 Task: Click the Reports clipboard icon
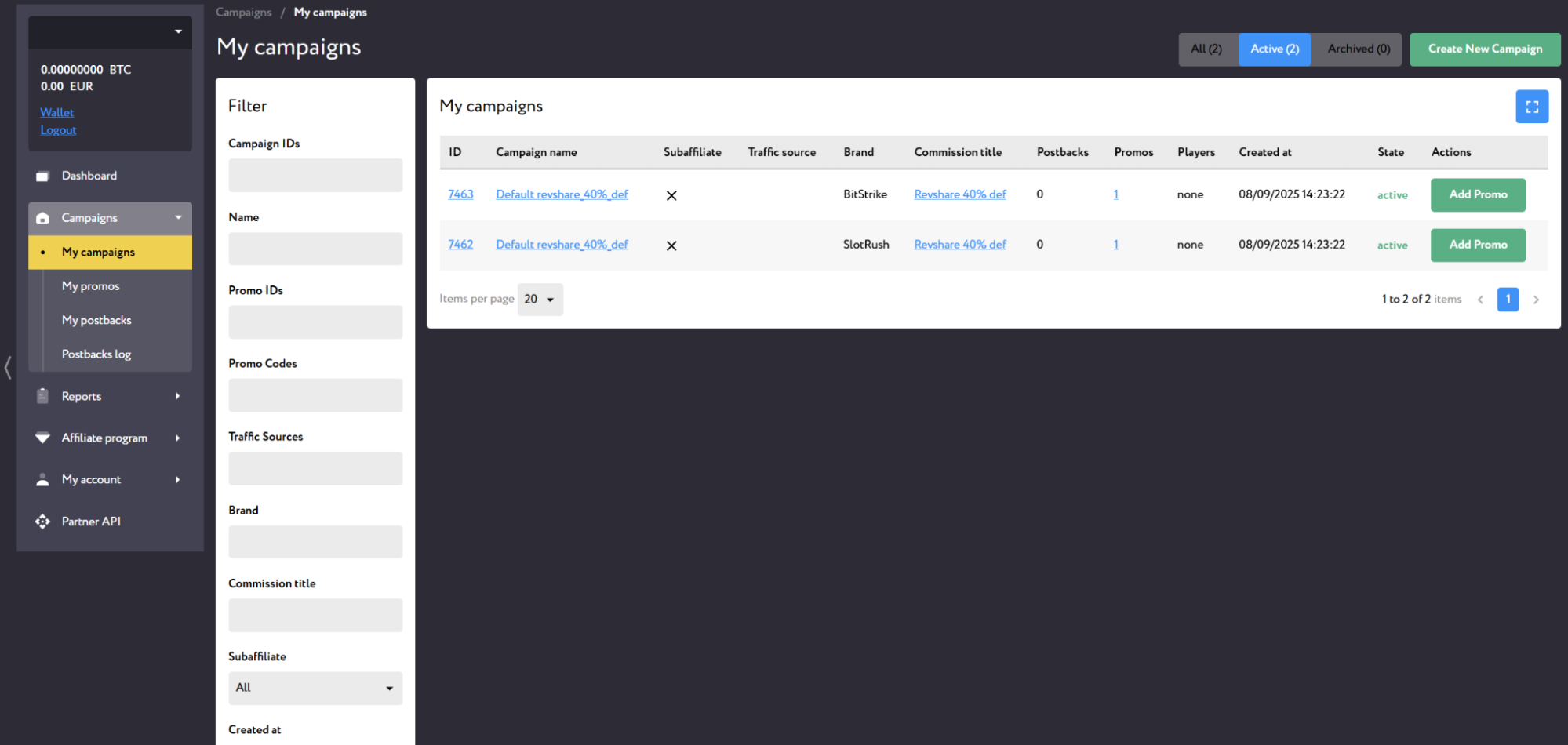point(42,397)
